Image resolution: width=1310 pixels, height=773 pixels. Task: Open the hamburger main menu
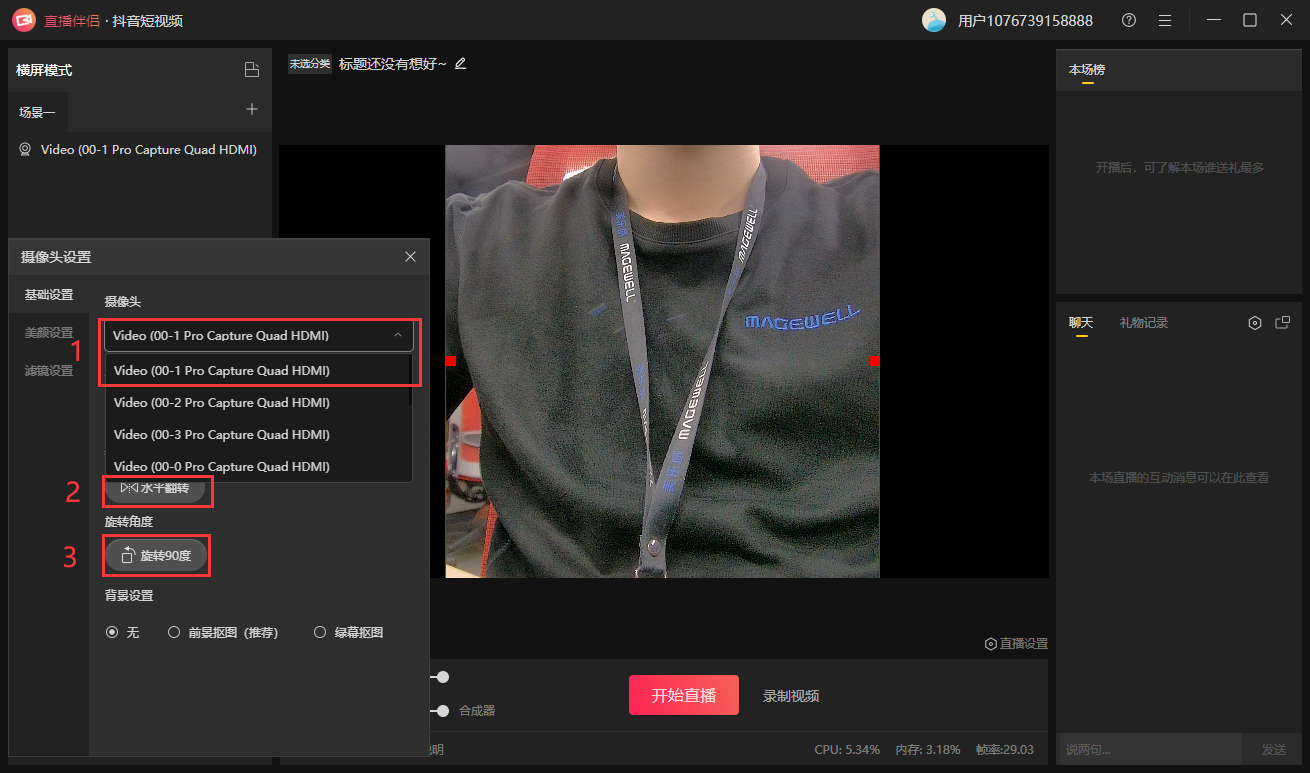[x=1164, y=20]
